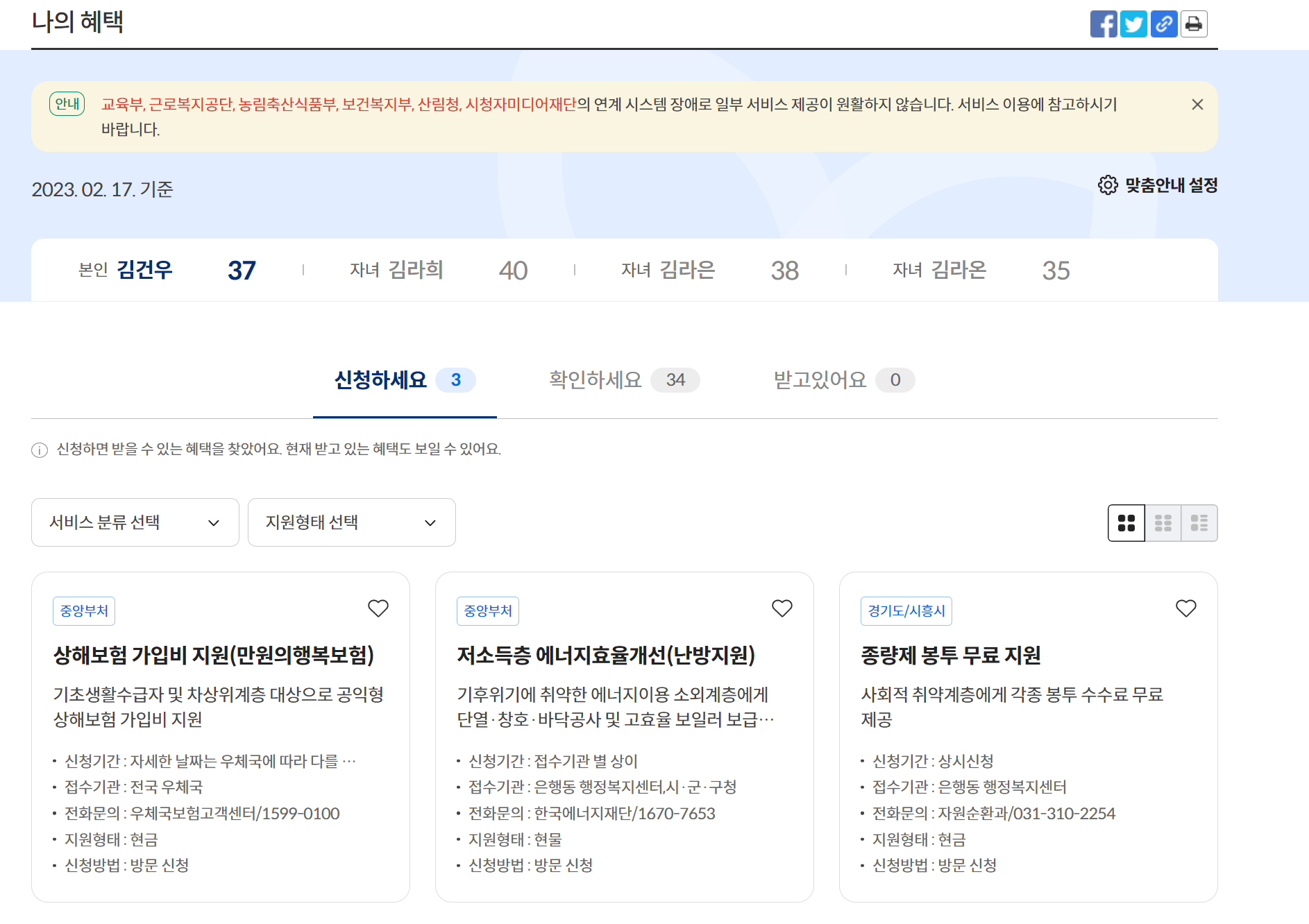Share the page to Facebook

pyautogui.click(x=1104, y=24)
